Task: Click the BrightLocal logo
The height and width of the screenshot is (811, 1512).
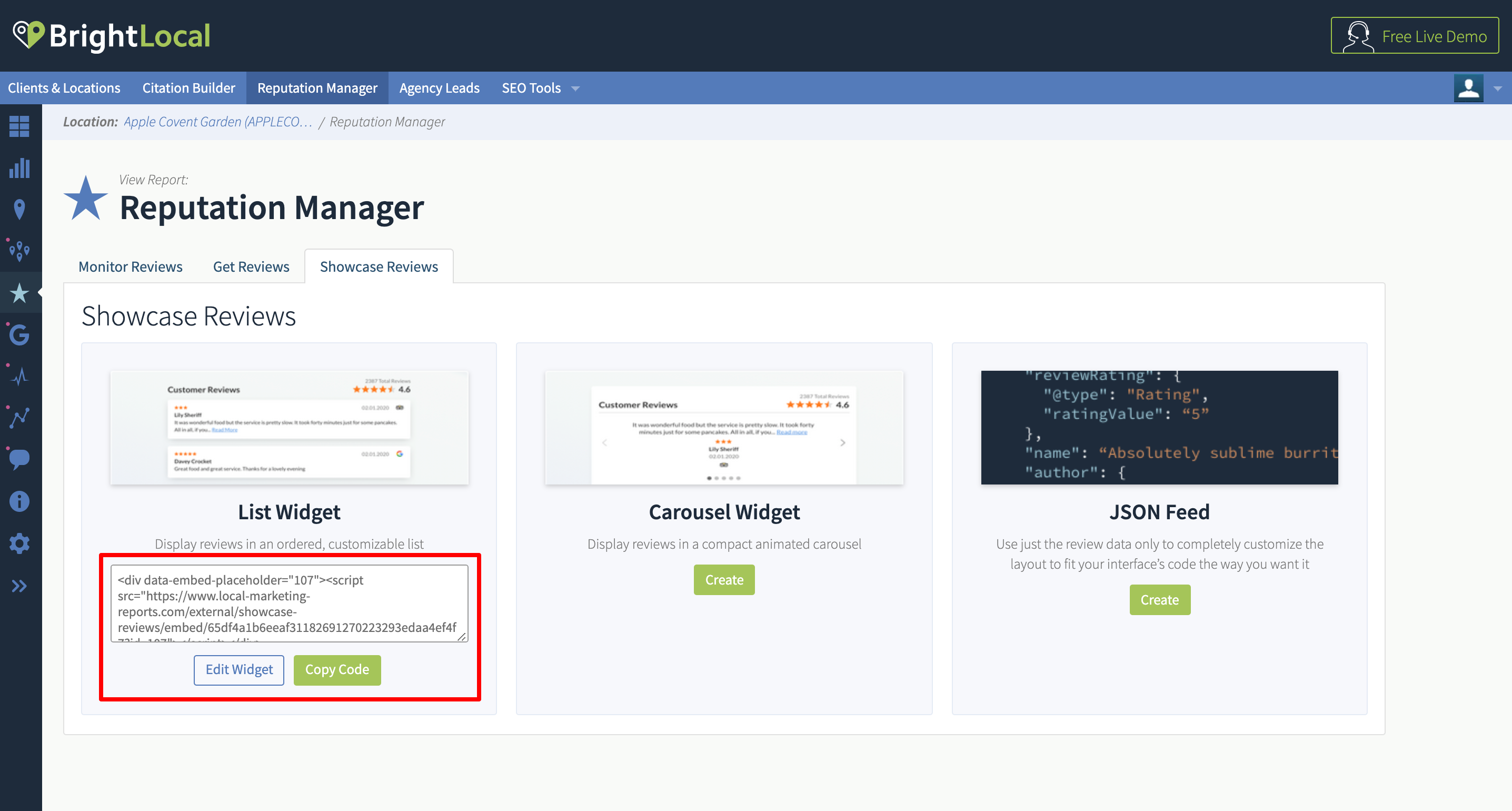Action: (112, 36)
